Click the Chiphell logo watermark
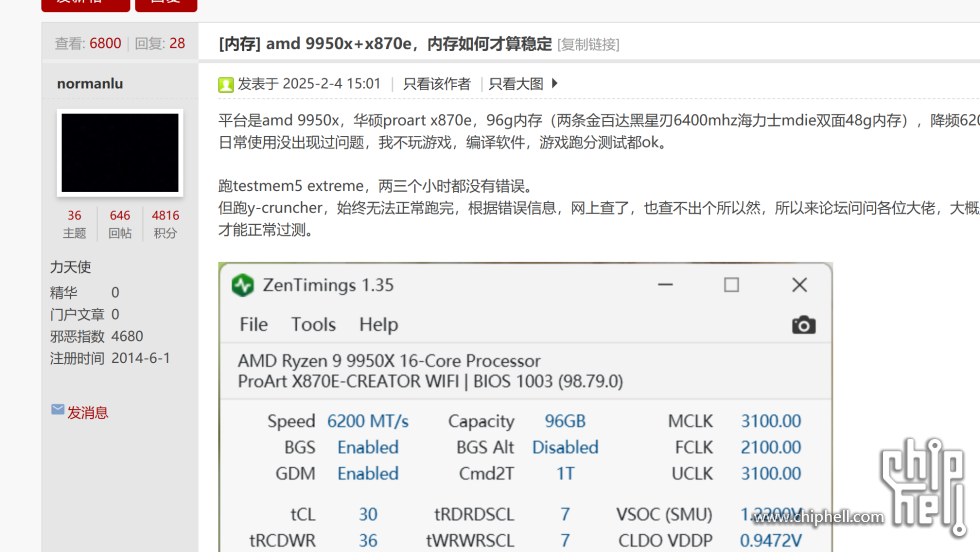980x552 pixels. [x=925, y=480]
